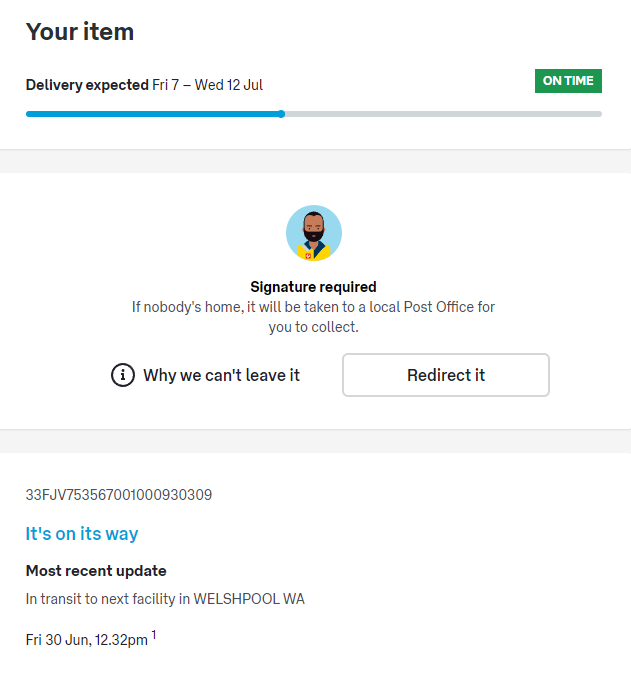Image resolution: width=631 pixels, height=694 pixels.
Task: Click the Signature required heading
Action: click(x=313, y=287)
